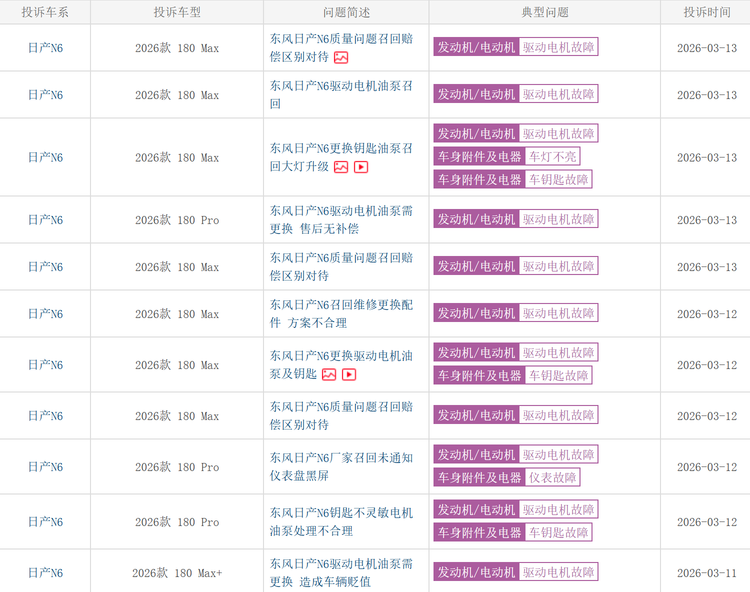Open 日产N6 link in the 2026-03-11 row
This screenshot has height=592, width=750.
45,573
